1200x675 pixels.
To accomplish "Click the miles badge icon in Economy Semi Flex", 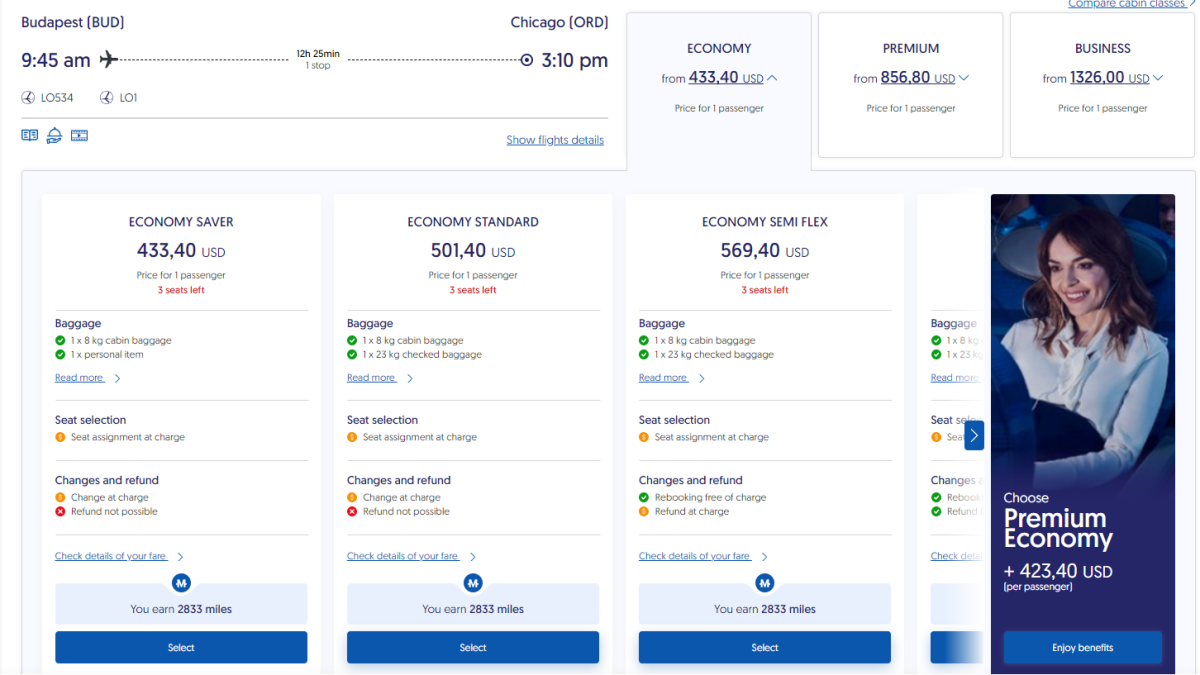I will click(x=765, y=582).
